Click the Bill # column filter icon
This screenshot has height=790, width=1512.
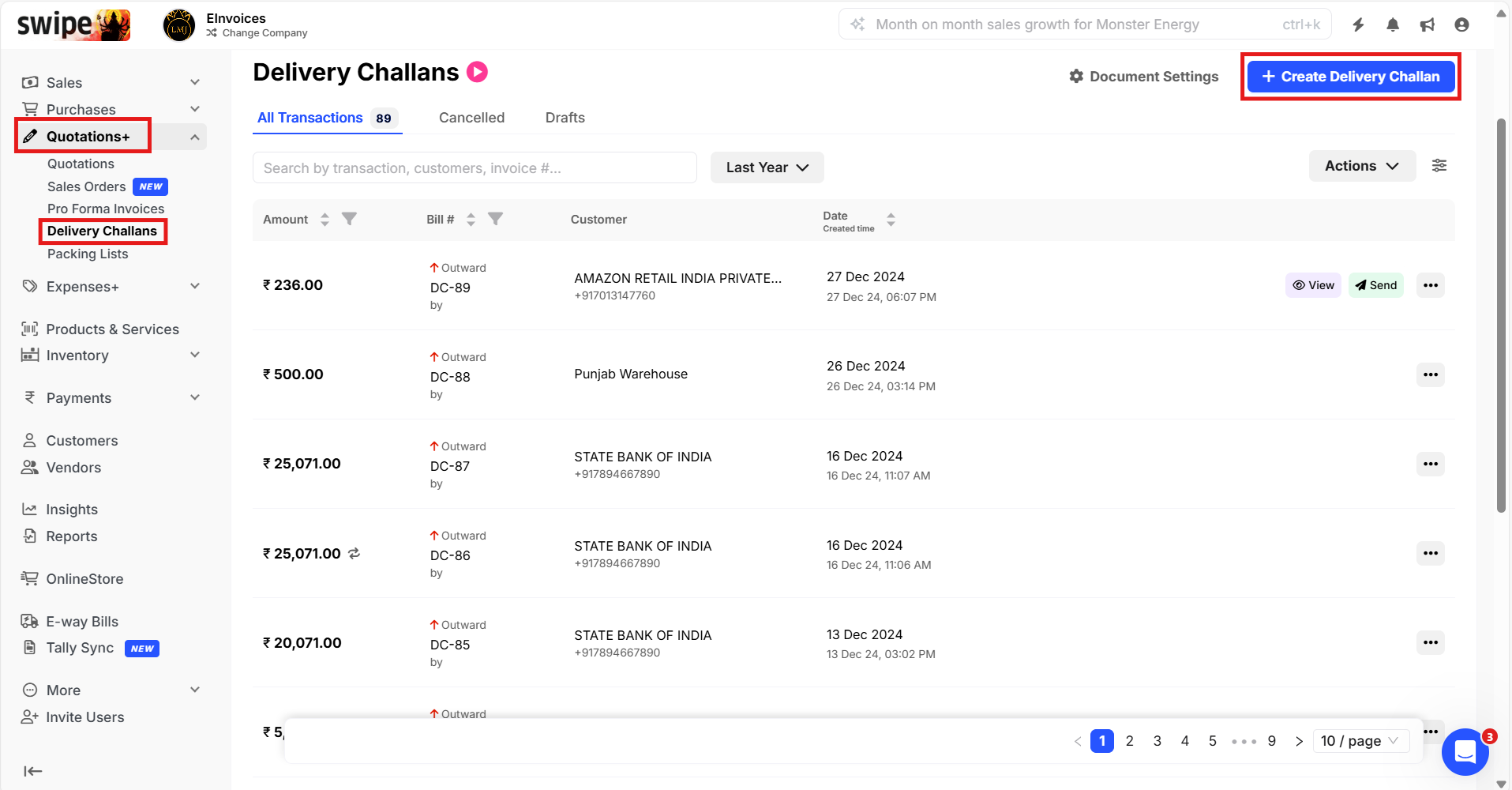coord(495,219)
